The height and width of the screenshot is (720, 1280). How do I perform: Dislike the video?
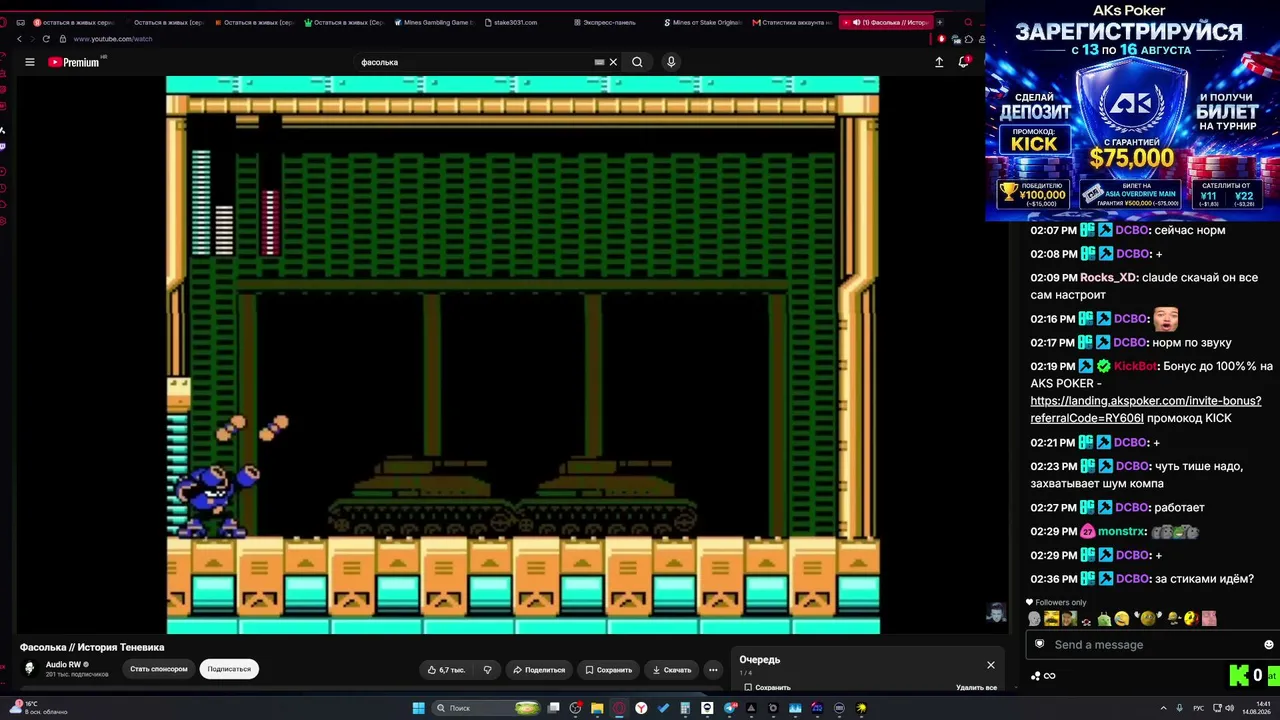click(487, 670)
